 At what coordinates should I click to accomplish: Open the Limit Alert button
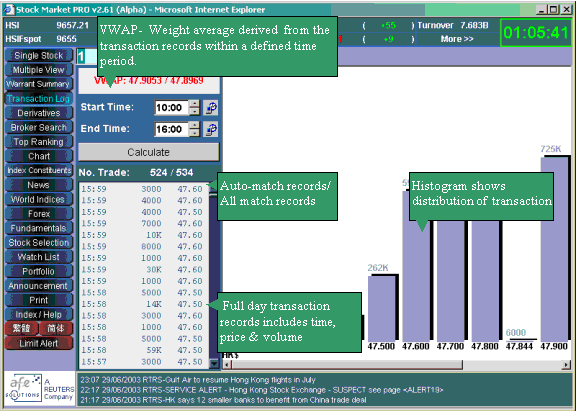point(38,343)
